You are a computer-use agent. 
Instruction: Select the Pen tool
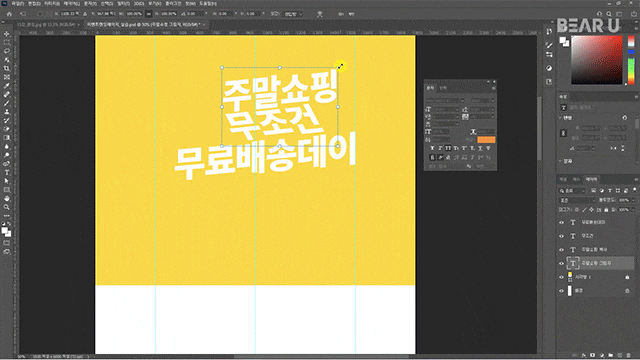[x=7, y=164]
